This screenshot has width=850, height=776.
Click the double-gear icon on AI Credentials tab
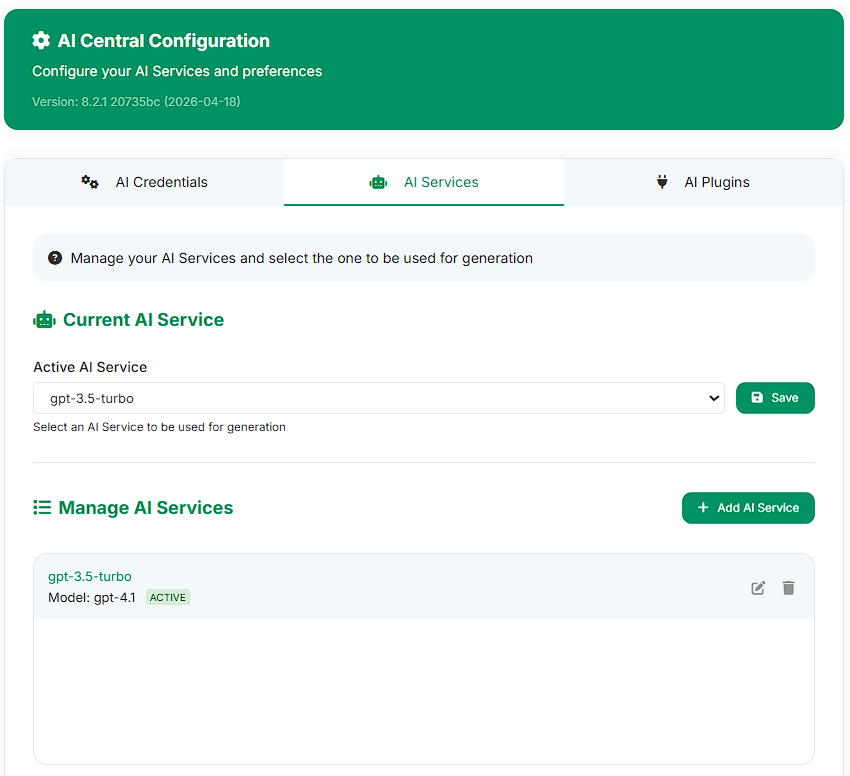[90, 182]
